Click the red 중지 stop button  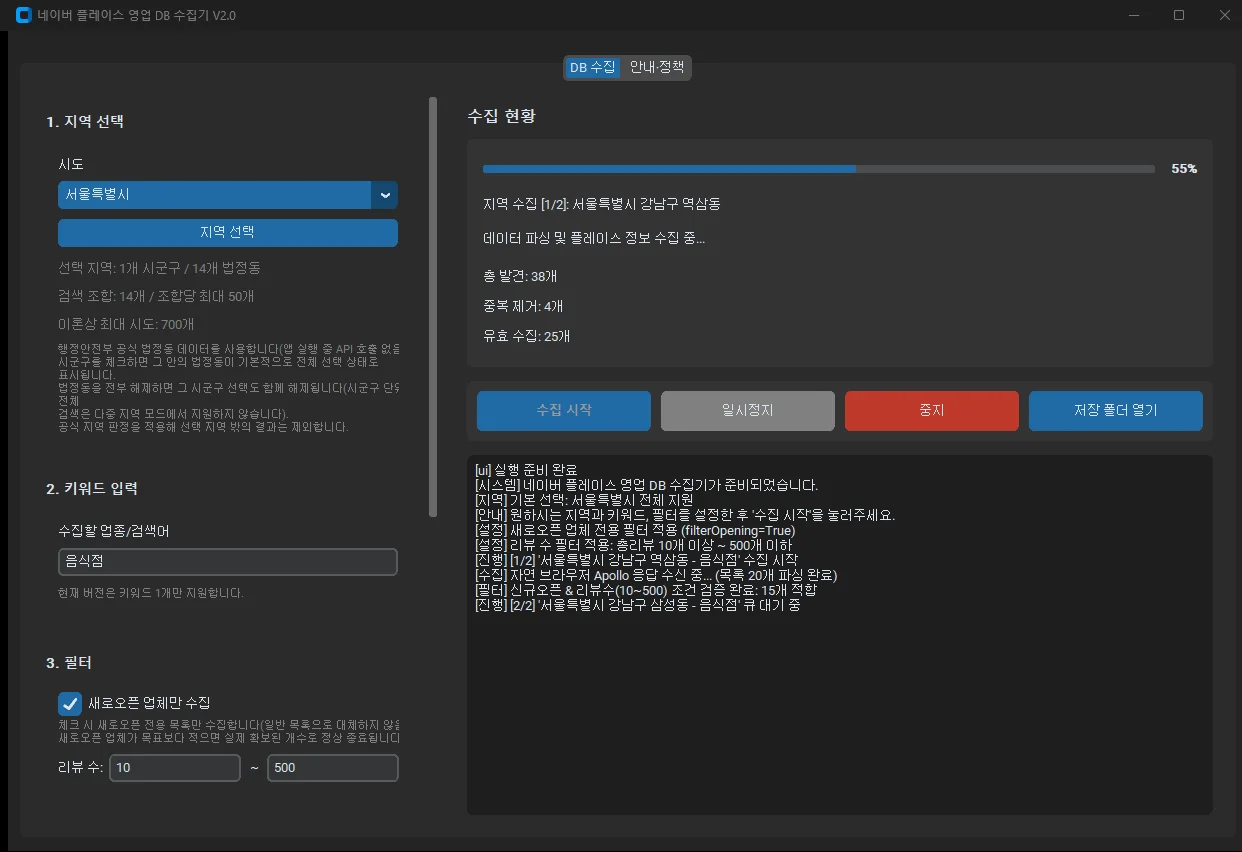coord(932,411)
